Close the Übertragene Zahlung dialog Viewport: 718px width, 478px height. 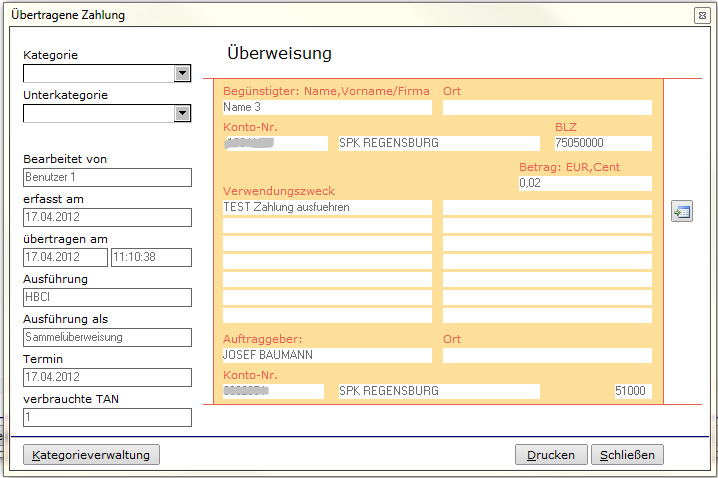coord(702,16)
